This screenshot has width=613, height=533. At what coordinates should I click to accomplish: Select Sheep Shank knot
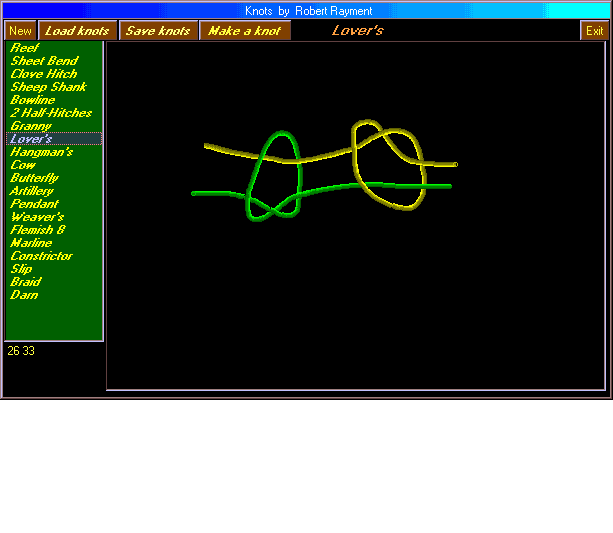coord(48,87)
